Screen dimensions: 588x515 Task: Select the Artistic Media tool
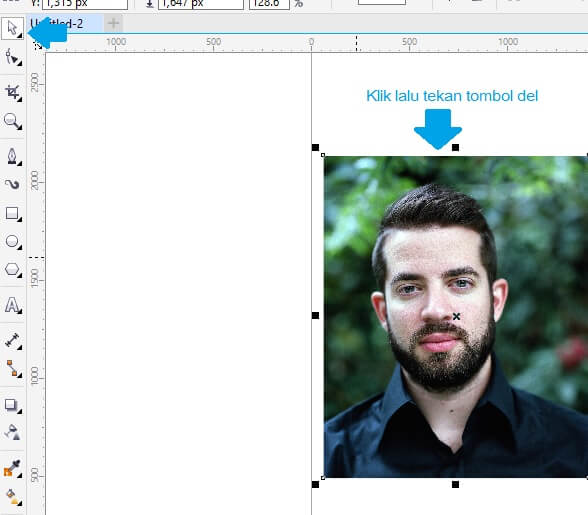[13, 185]
